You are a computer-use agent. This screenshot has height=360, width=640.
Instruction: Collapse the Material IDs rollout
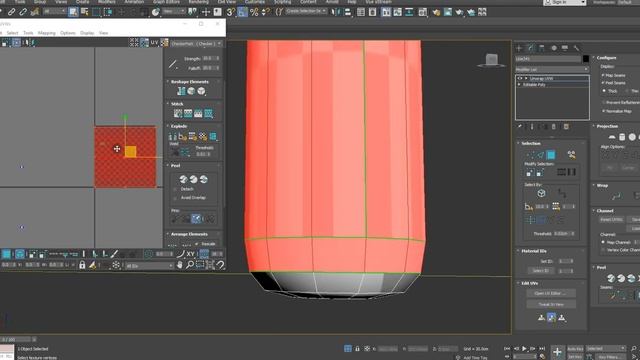tap(518, 251)
